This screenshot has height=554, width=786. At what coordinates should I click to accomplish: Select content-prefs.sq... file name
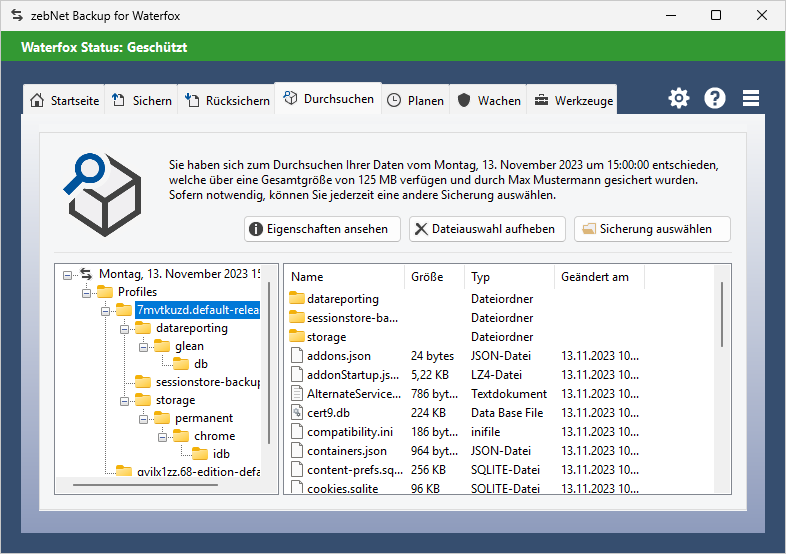tap(354, 470)
